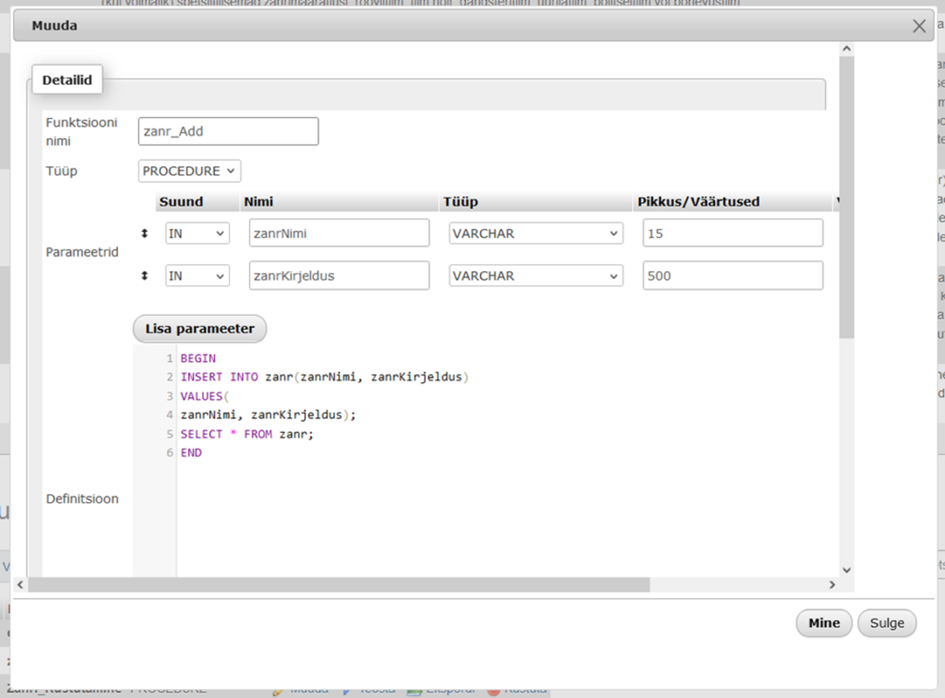Image resolution: width=945 pixels, height=698 pixels.
Task: Expand the Suund dropdown for zanrNimi
Action: 197,233
